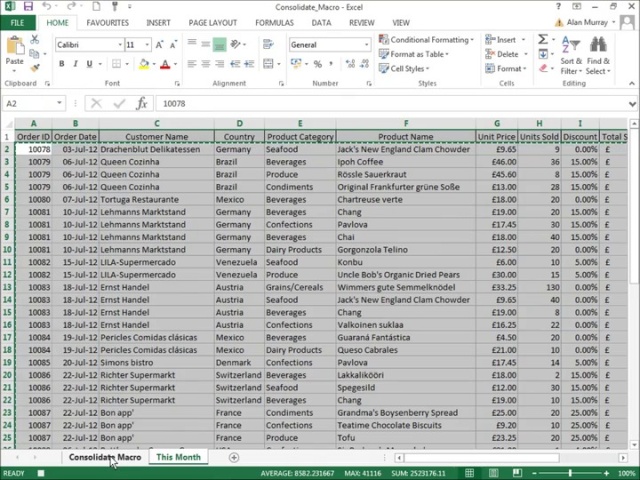Open Sort & Filter menu
The height and width of the screenshot is (480, 640).
(571, 54)
